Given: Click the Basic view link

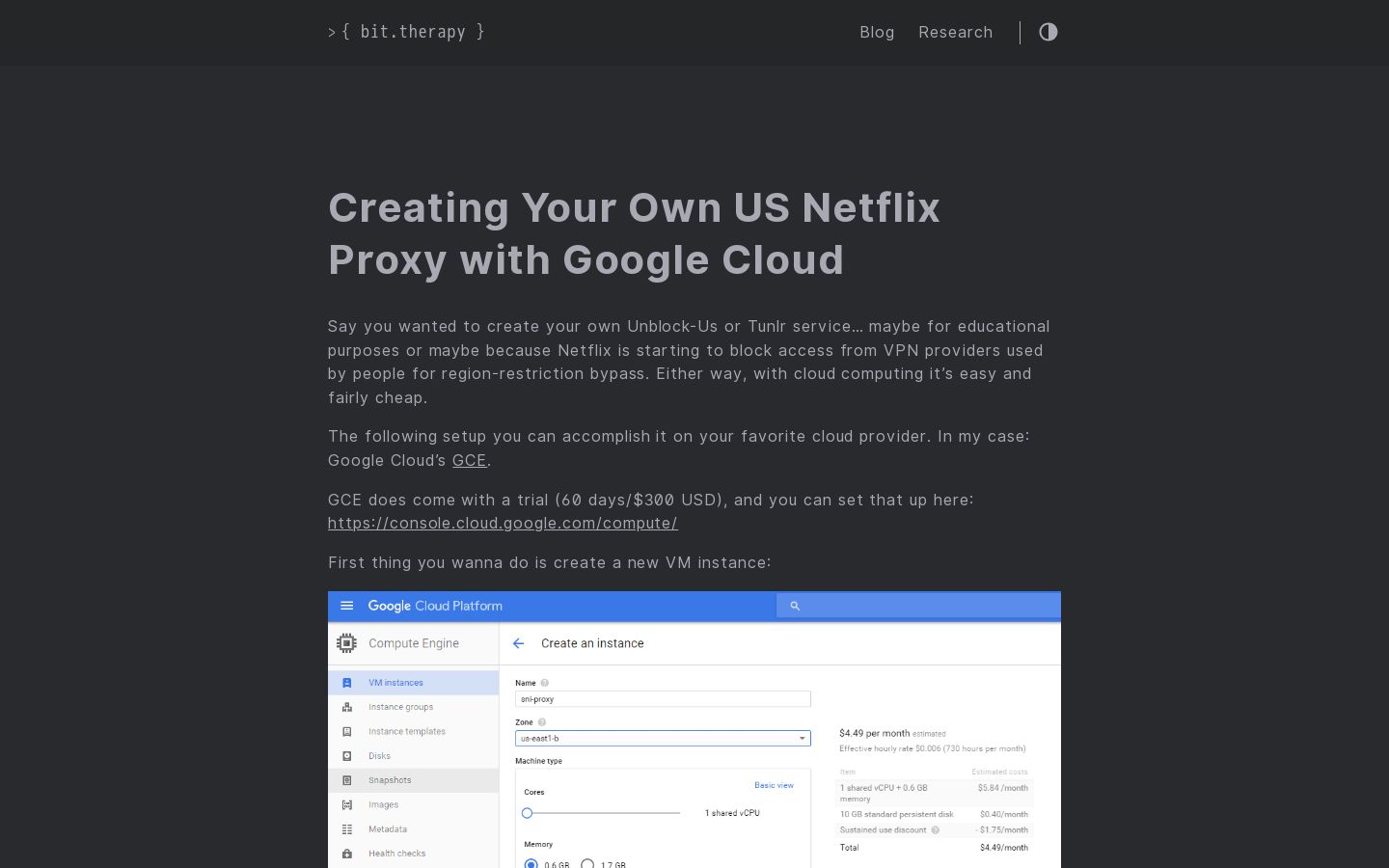Looking at the screenshot, I should pyautogui.click(x=774, y=785).
